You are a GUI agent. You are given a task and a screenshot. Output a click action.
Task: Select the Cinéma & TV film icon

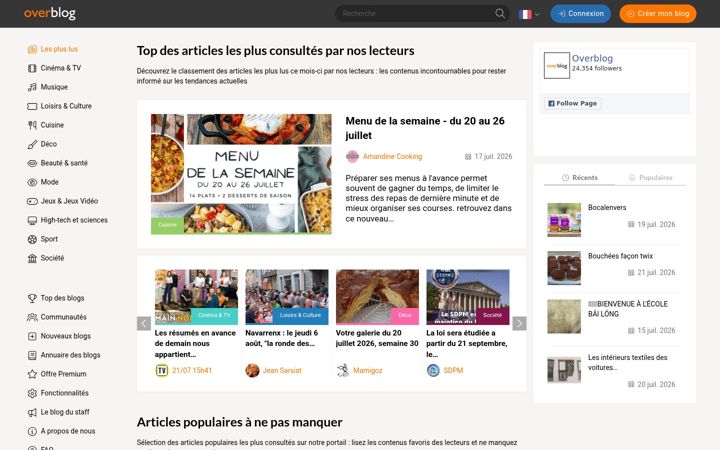tap(32, 68)
